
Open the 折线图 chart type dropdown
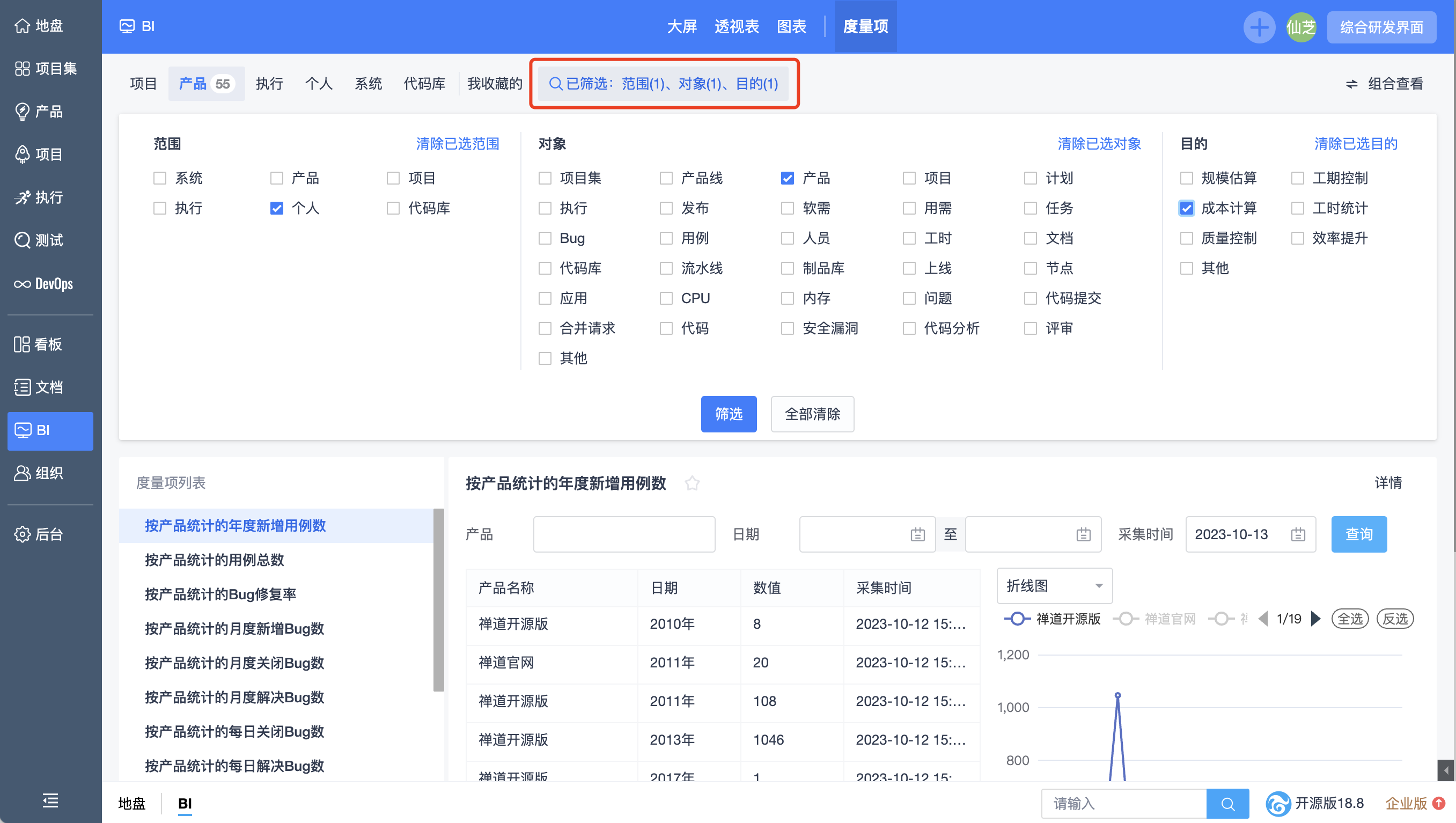[x=1054, y=586]
